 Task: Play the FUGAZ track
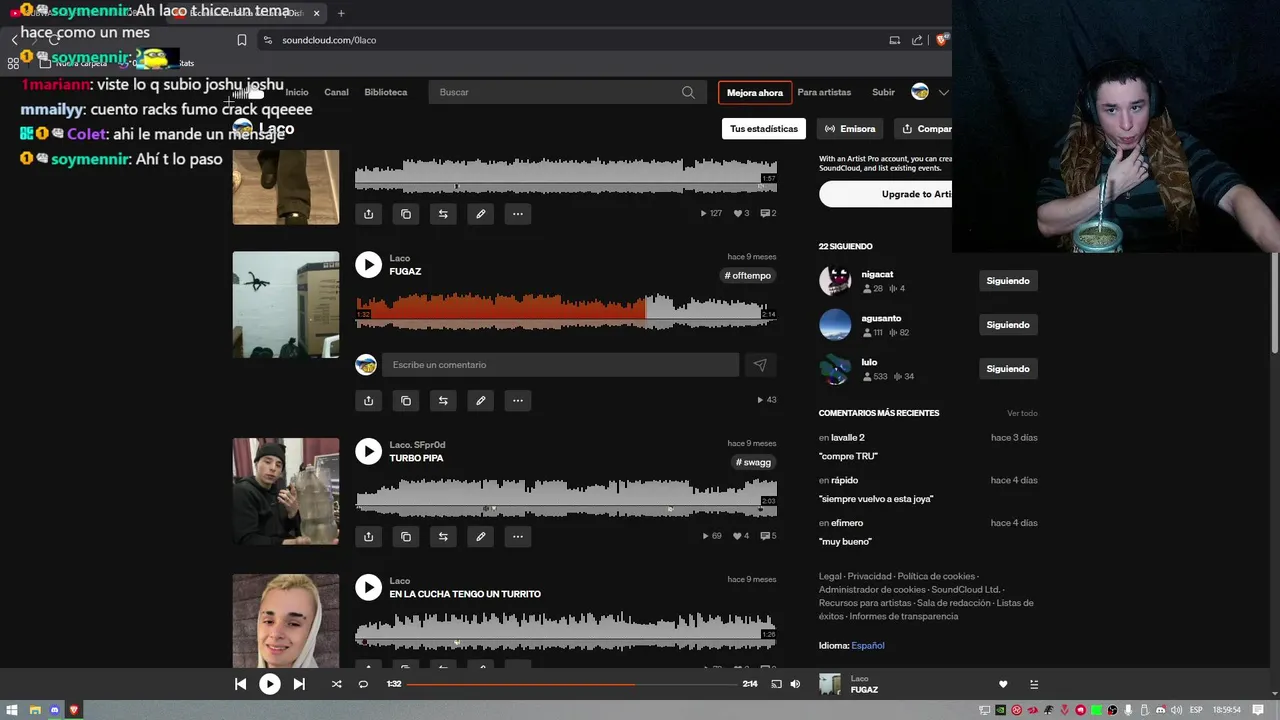(368, 264)
